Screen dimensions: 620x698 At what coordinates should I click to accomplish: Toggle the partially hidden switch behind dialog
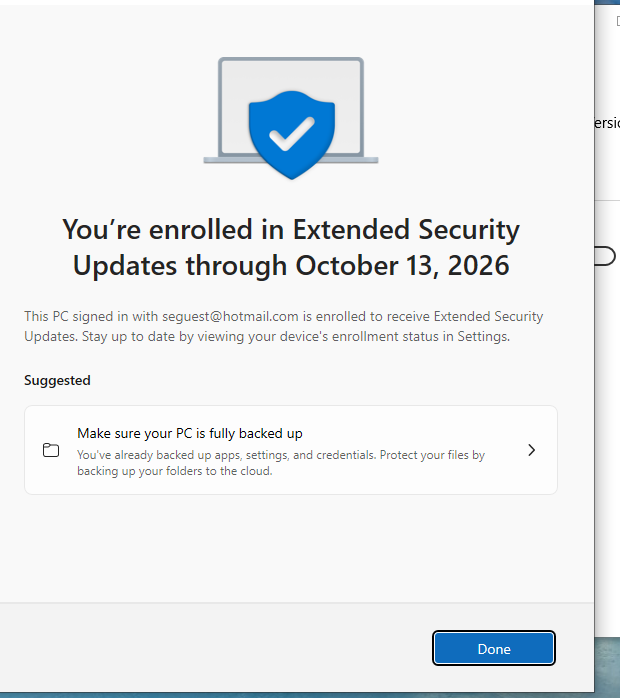coord(605,257)
